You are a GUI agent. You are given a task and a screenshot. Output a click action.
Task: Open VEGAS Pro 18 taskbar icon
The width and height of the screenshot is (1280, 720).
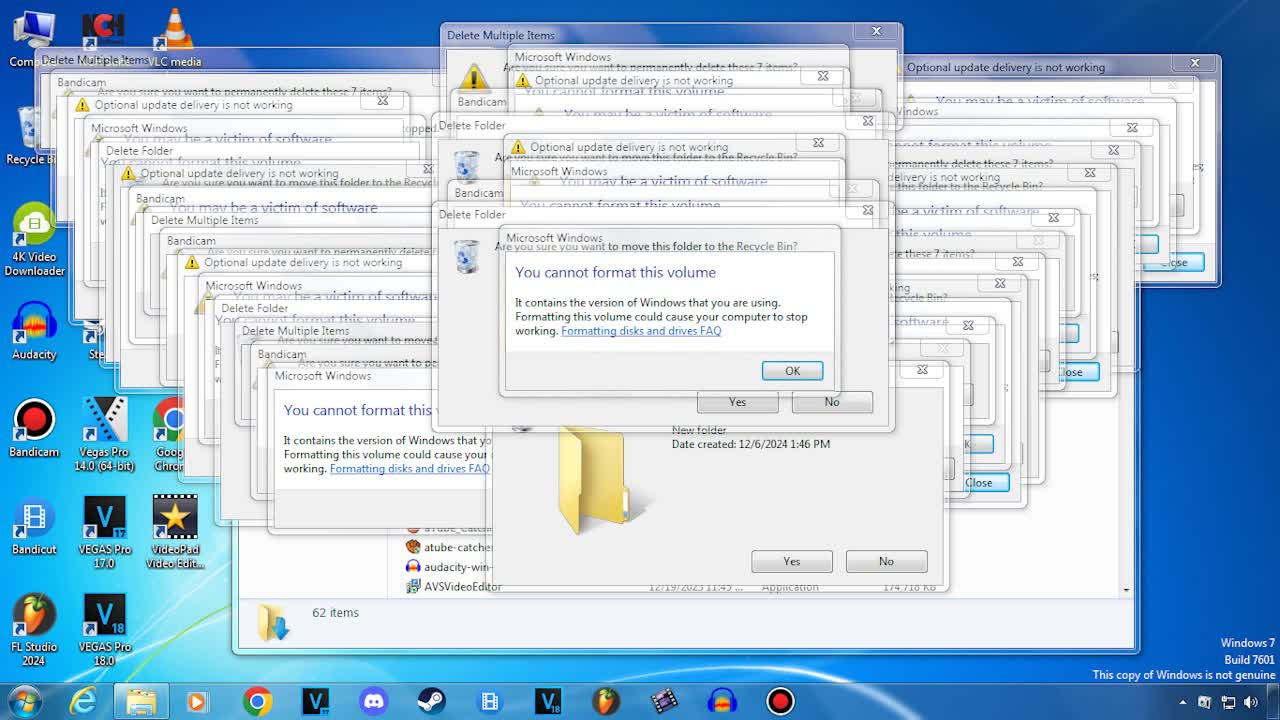click(x=548, y=702)
